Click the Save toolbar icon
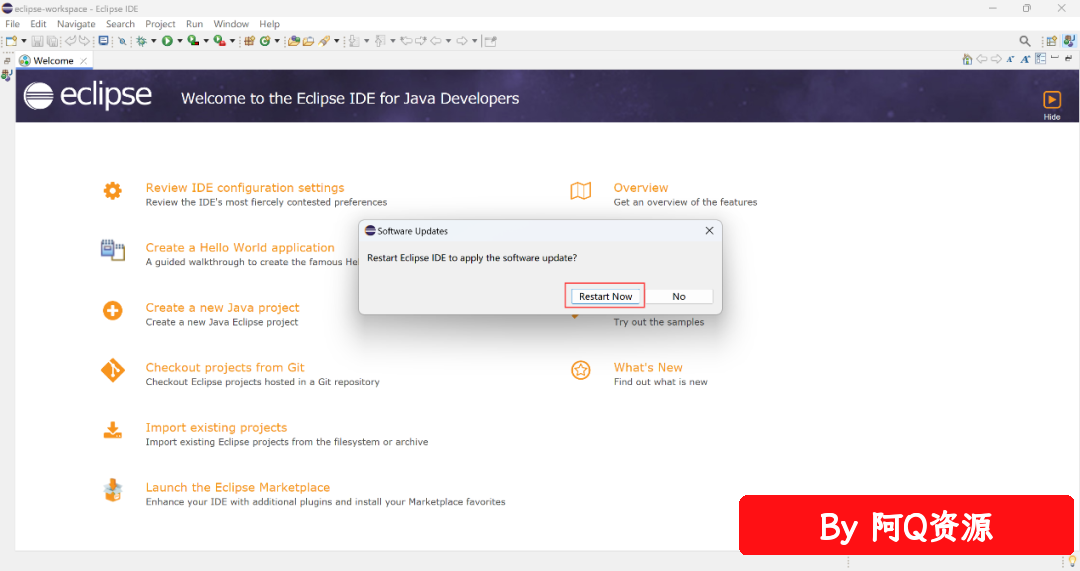Screen dimensions: 1080x571 37,41
